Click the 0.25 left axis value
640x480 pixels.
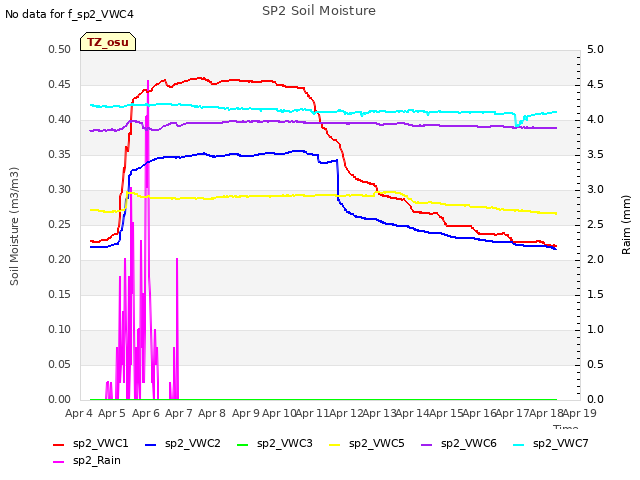click(x=60, y=224)
